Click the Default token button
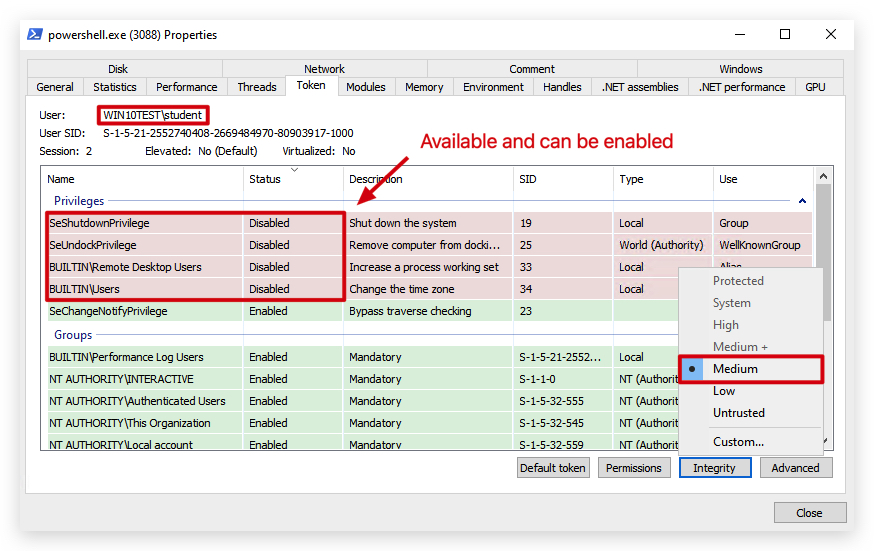 553,468
